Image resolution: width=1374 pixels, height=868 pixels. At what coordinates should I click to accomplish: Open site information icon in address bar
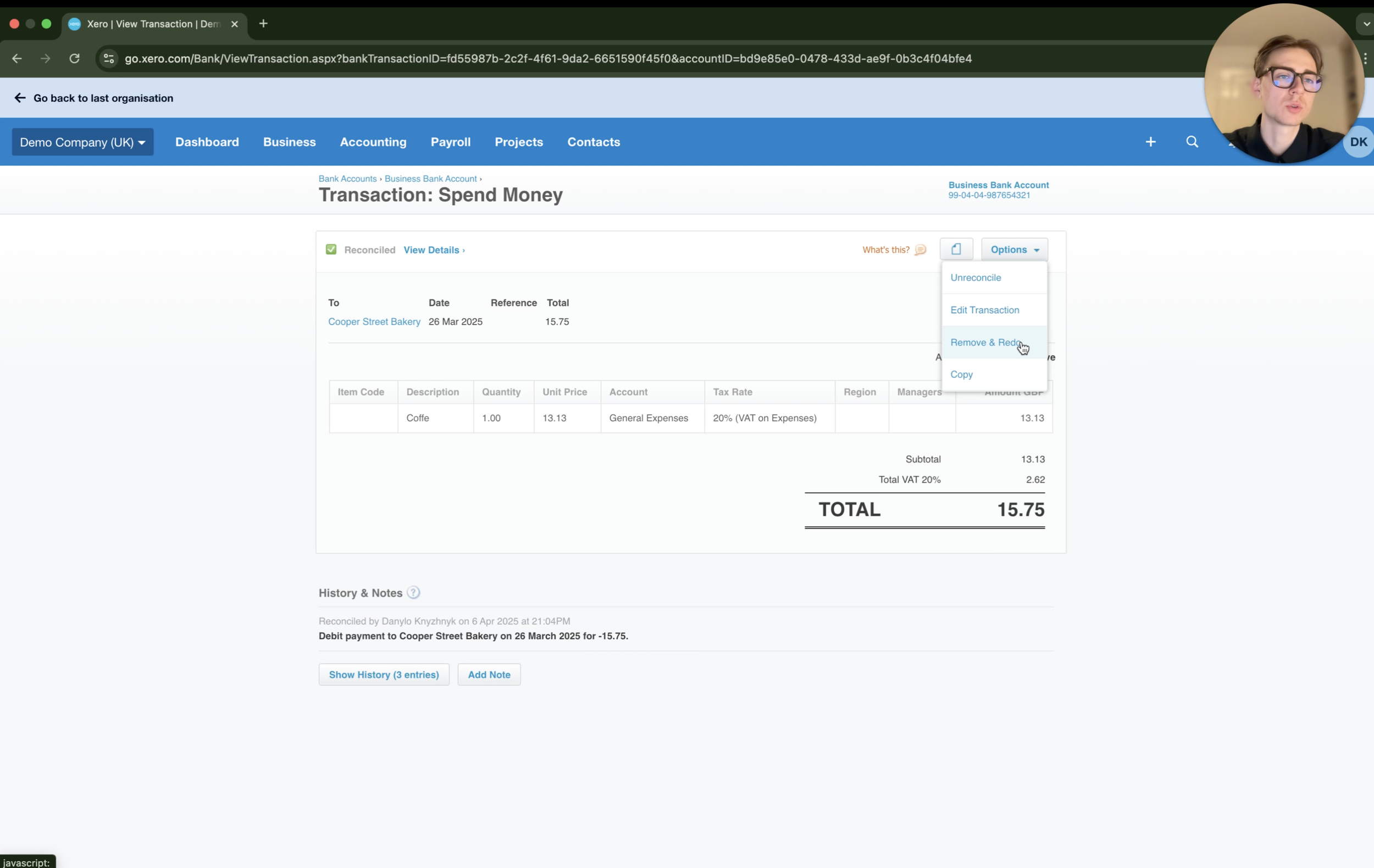pyautogui.click(x=109, y=59)
